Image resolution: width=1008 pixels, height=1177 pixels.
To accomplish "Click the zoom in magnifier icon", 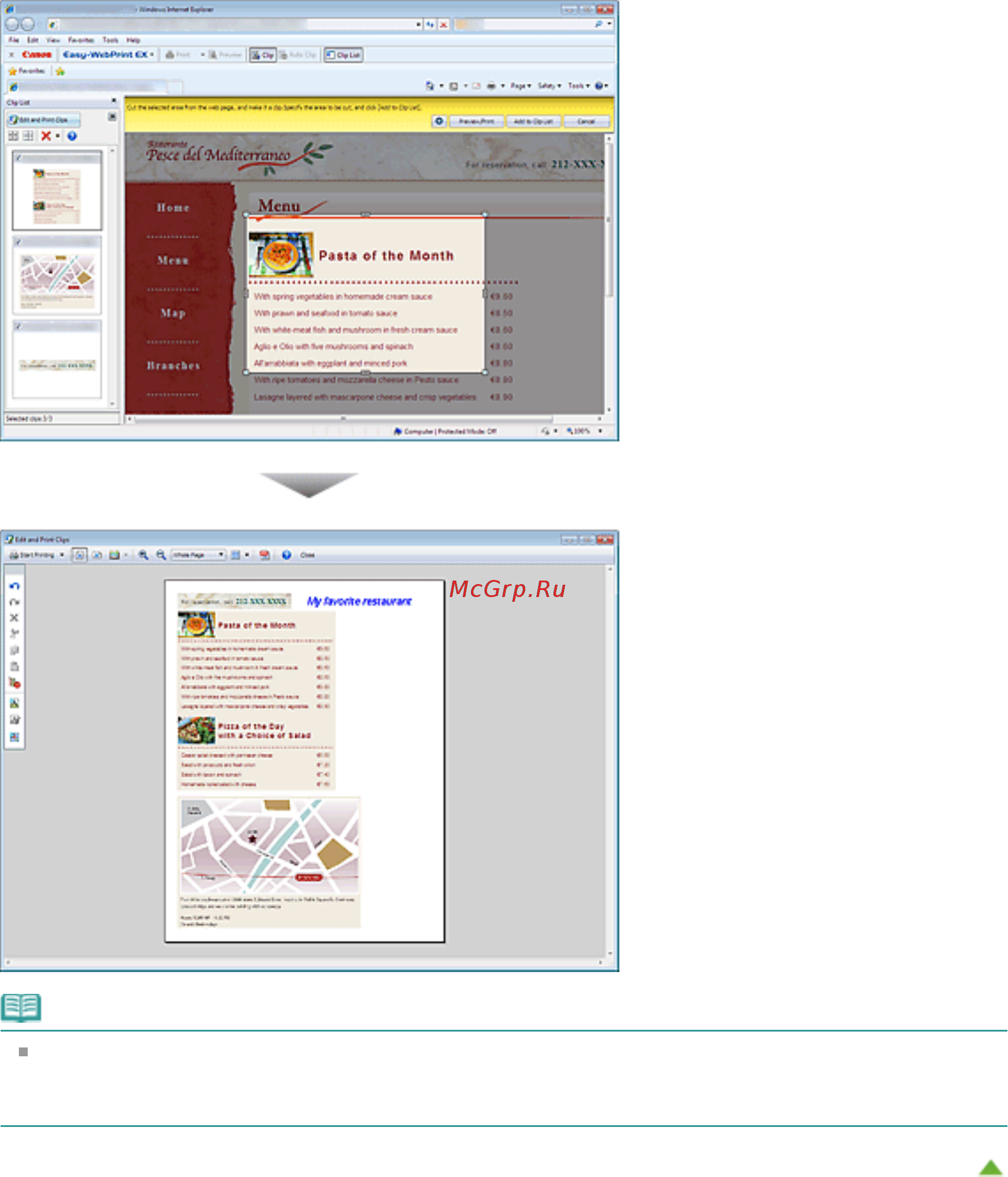I will click(x=143, y=555).
